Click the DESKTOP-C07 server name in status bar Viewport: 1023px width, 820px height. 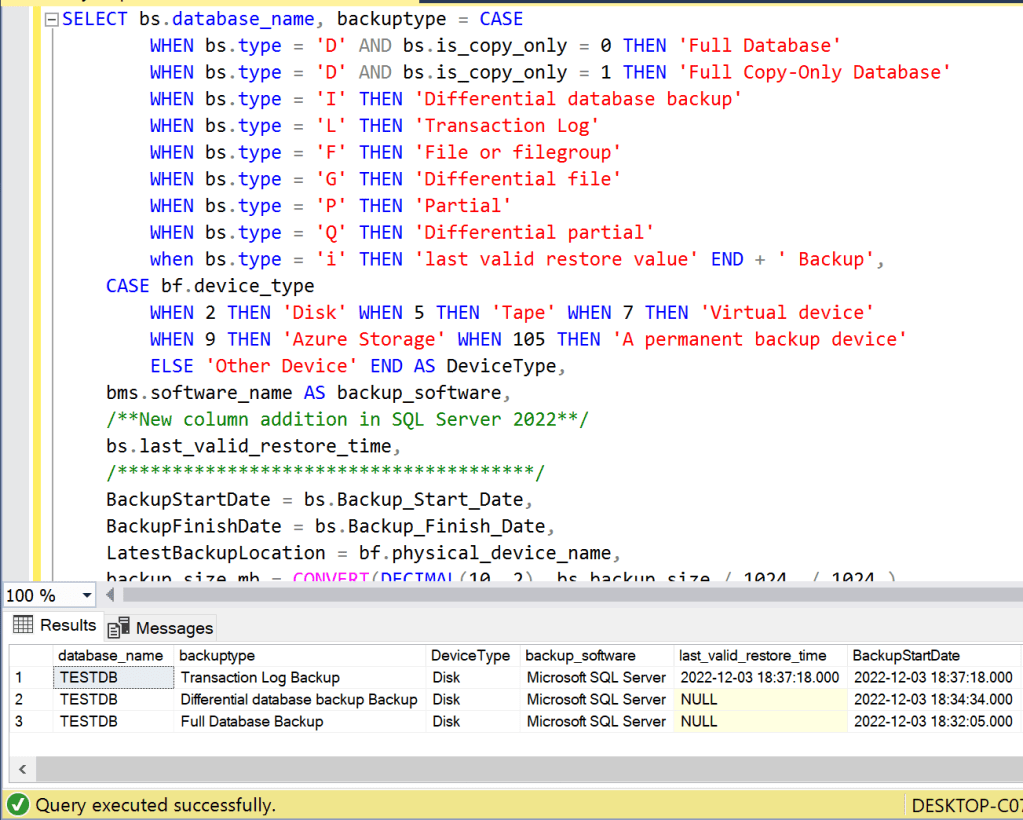pos(966,805)
